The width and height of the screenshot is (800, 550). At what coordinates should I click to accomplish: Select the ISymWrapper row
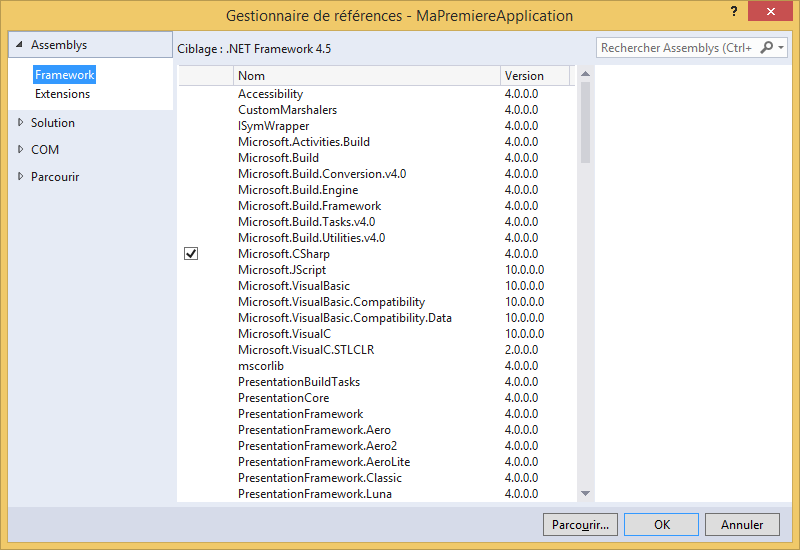377,126
